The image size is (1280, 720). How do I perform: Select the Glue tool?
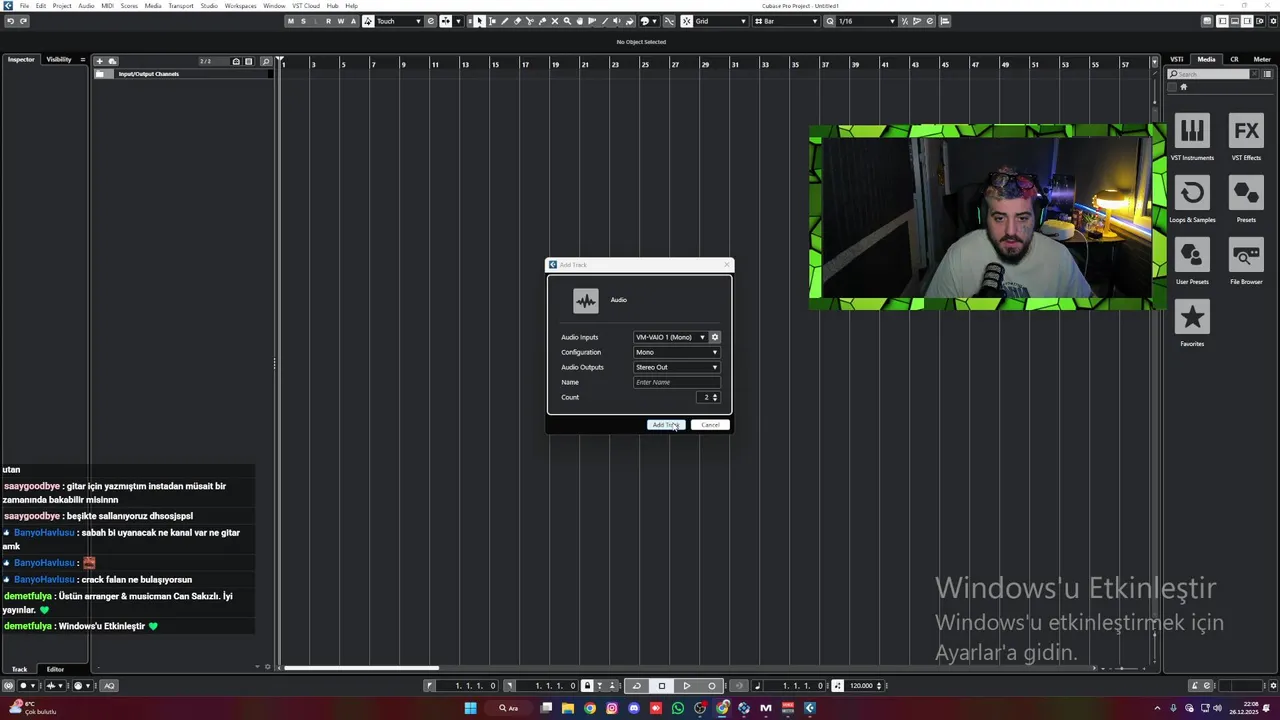tap(542, 21)
